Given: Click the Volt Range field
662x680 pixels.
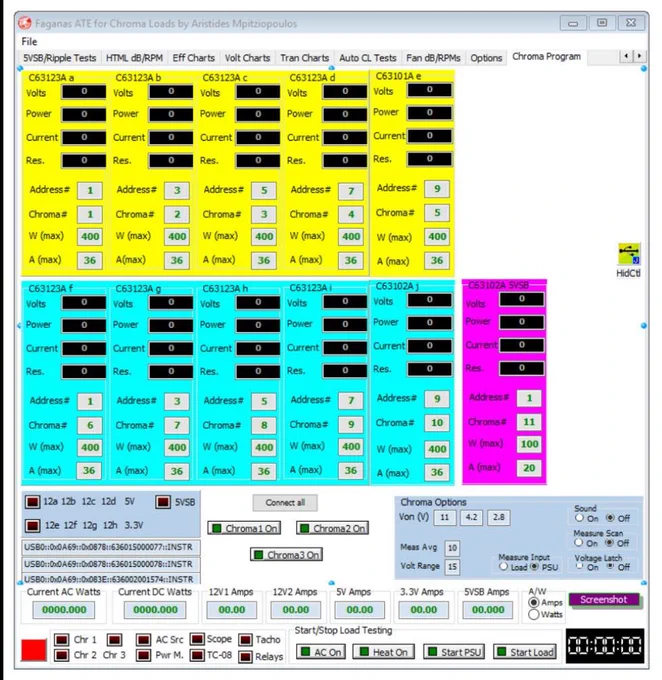Looking at the screenshot, I should pyautogui.click(x=452, y=567).
